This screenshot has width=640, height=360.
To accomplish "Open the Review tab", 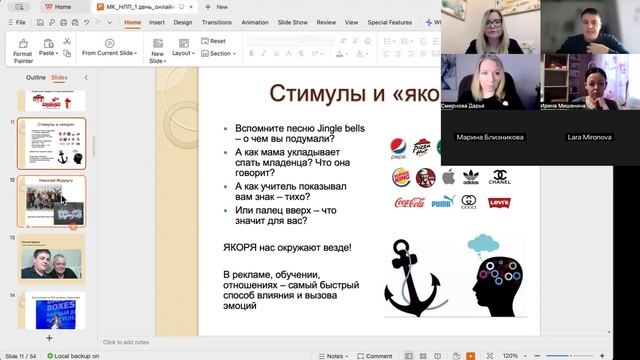I will (326, 22).
